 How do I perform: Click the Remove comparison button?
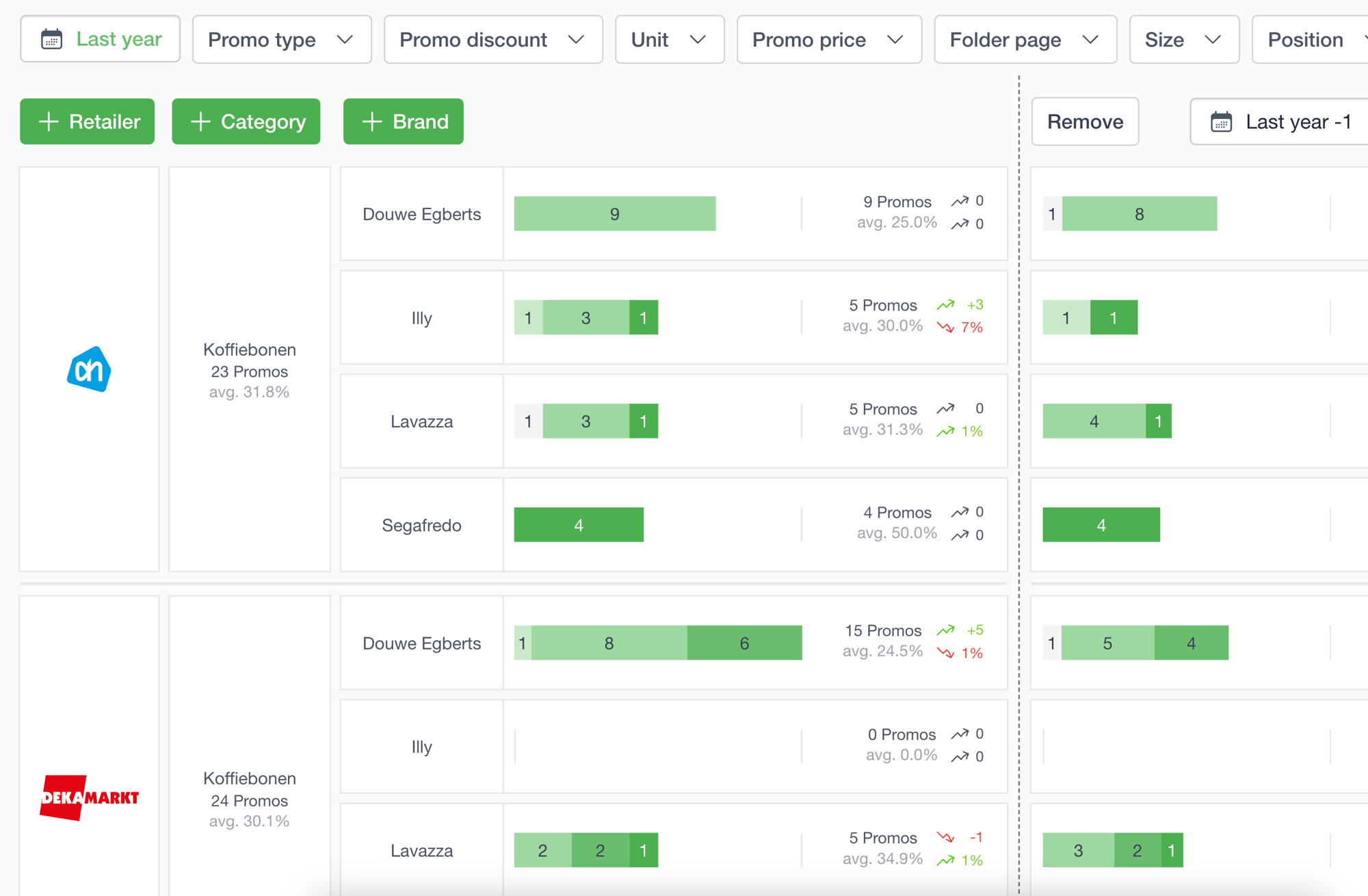[1085, 122]
